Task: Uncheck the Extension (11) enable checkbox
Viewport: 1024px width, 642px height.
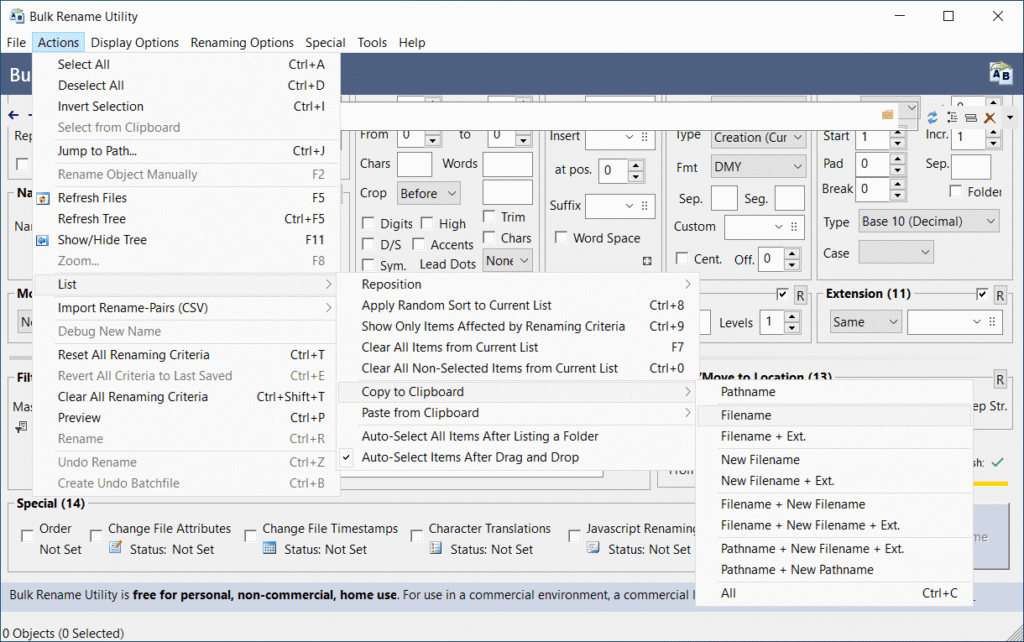Action: [982, 295]
